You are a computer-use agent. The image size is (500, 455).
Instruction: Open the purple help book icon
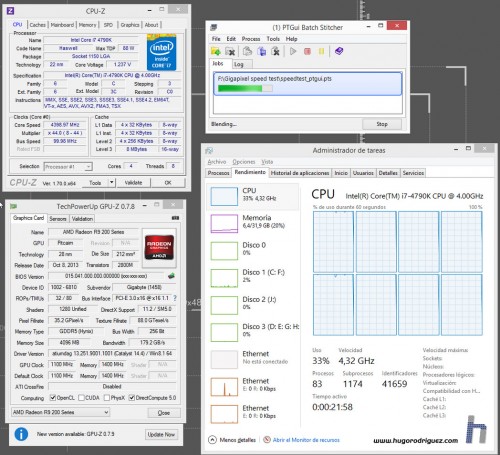click(x=339, y=51)
